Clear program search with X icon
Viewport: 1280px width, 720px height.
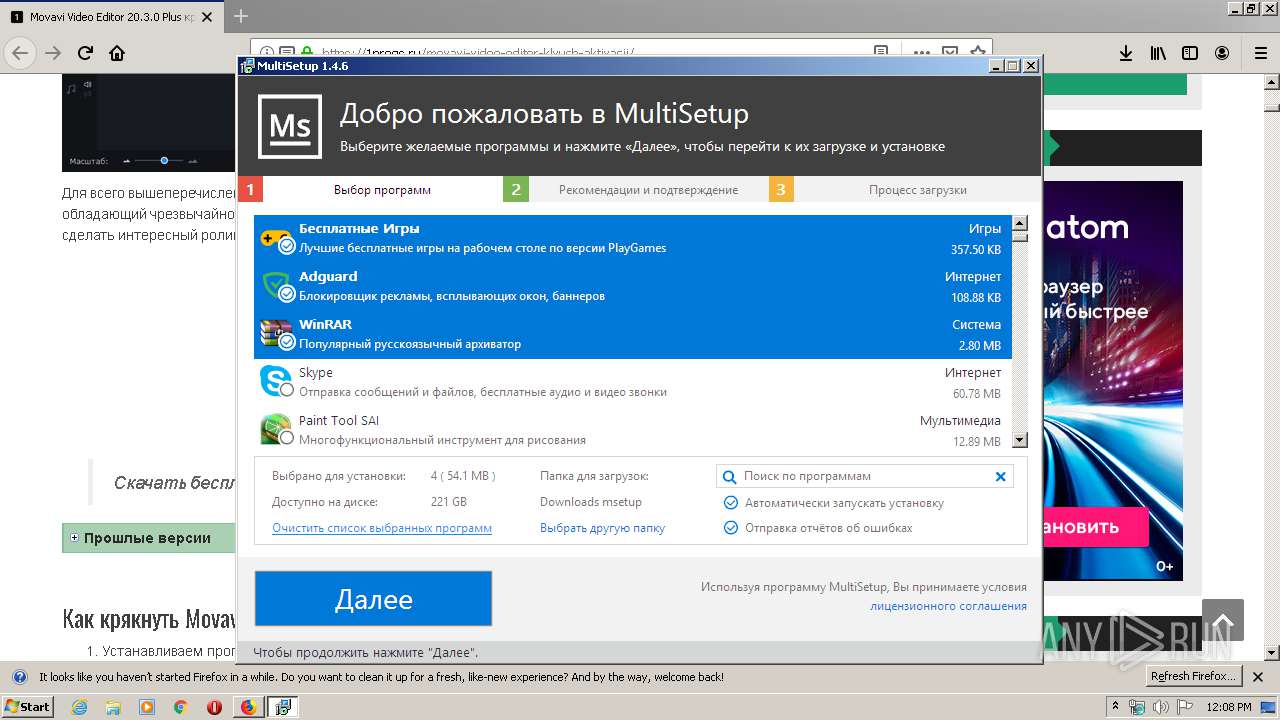(1000, 477)
